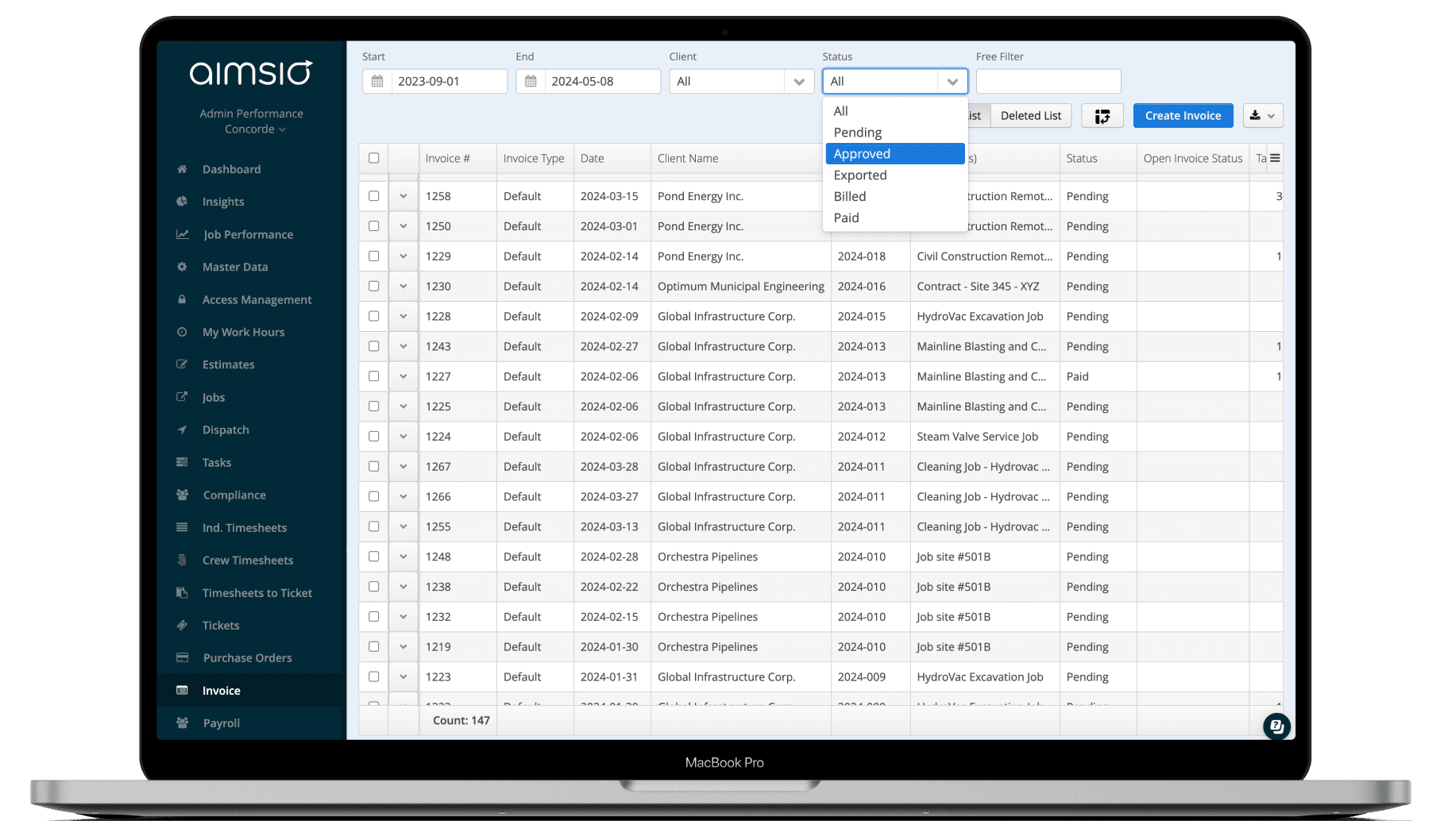
Task: Expand the Client filter dropdown
Action: point(798,81)
